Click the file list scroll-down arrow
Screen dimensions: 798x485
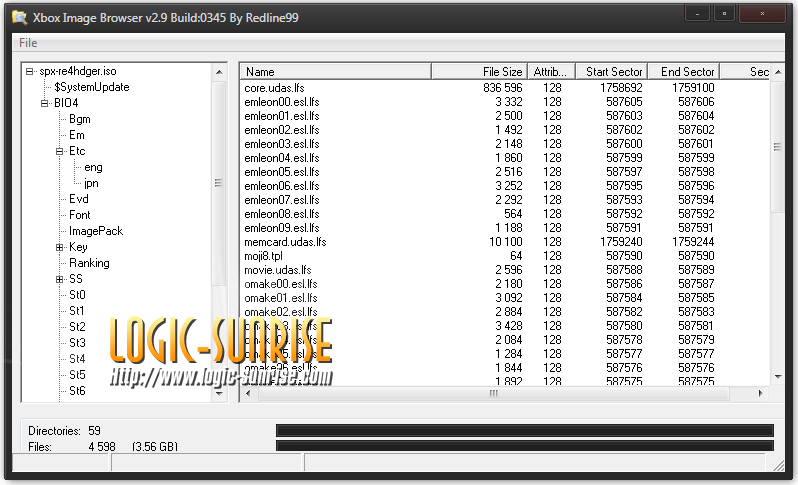click(x=778, y=377)
